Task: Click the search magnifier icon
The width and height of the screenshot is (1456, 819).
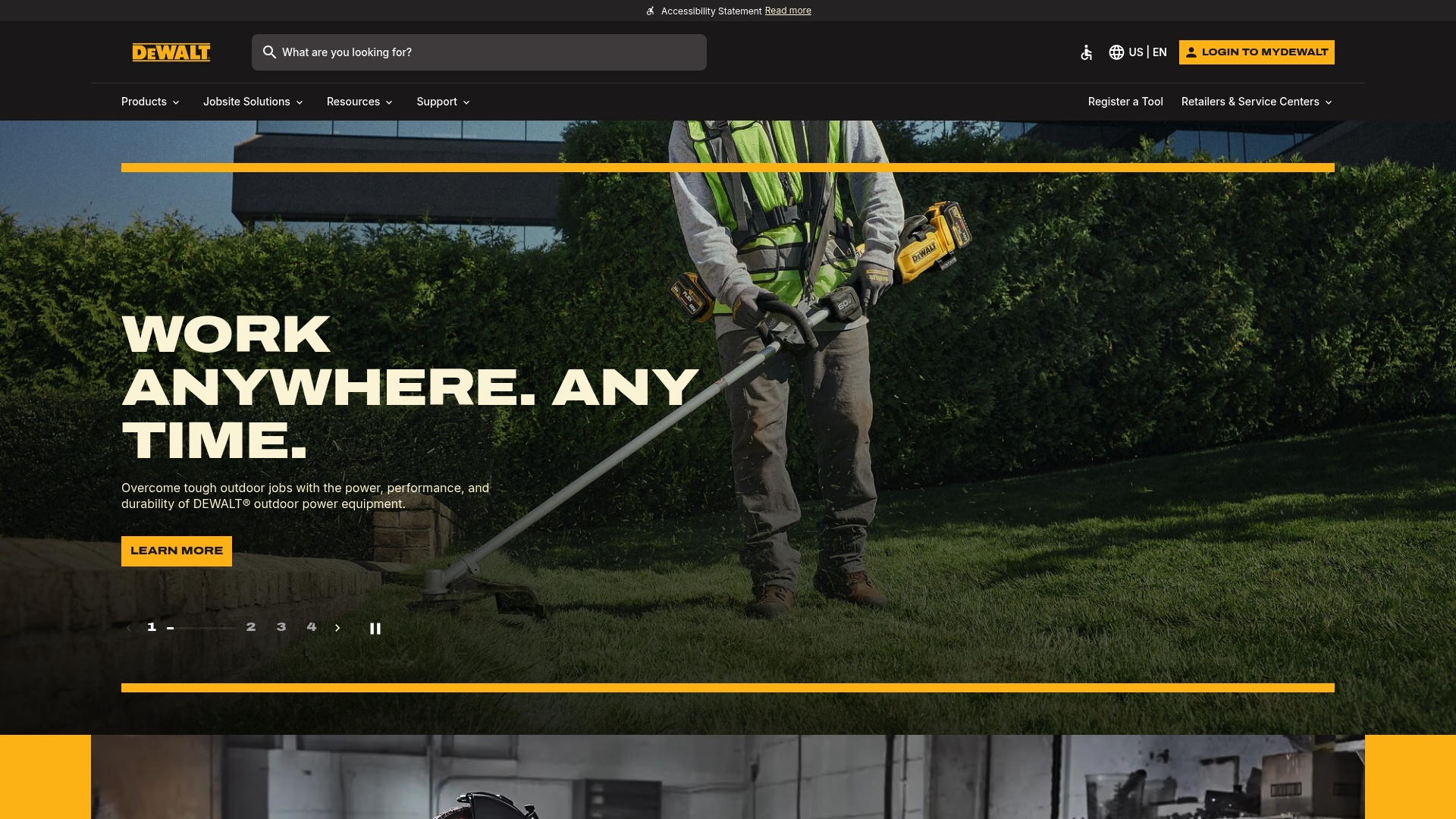Action: tap(269, 52)
